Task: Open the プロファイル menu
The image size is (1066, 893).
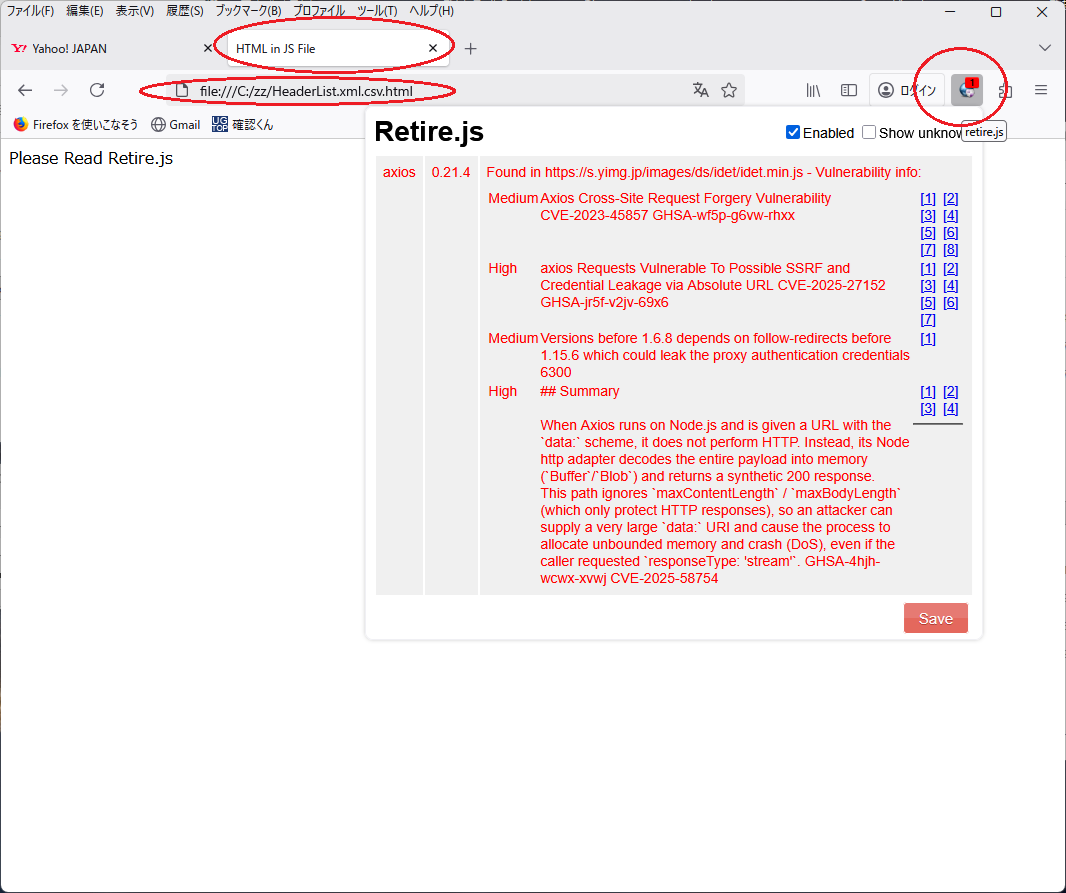Action: tap(319, 11)
